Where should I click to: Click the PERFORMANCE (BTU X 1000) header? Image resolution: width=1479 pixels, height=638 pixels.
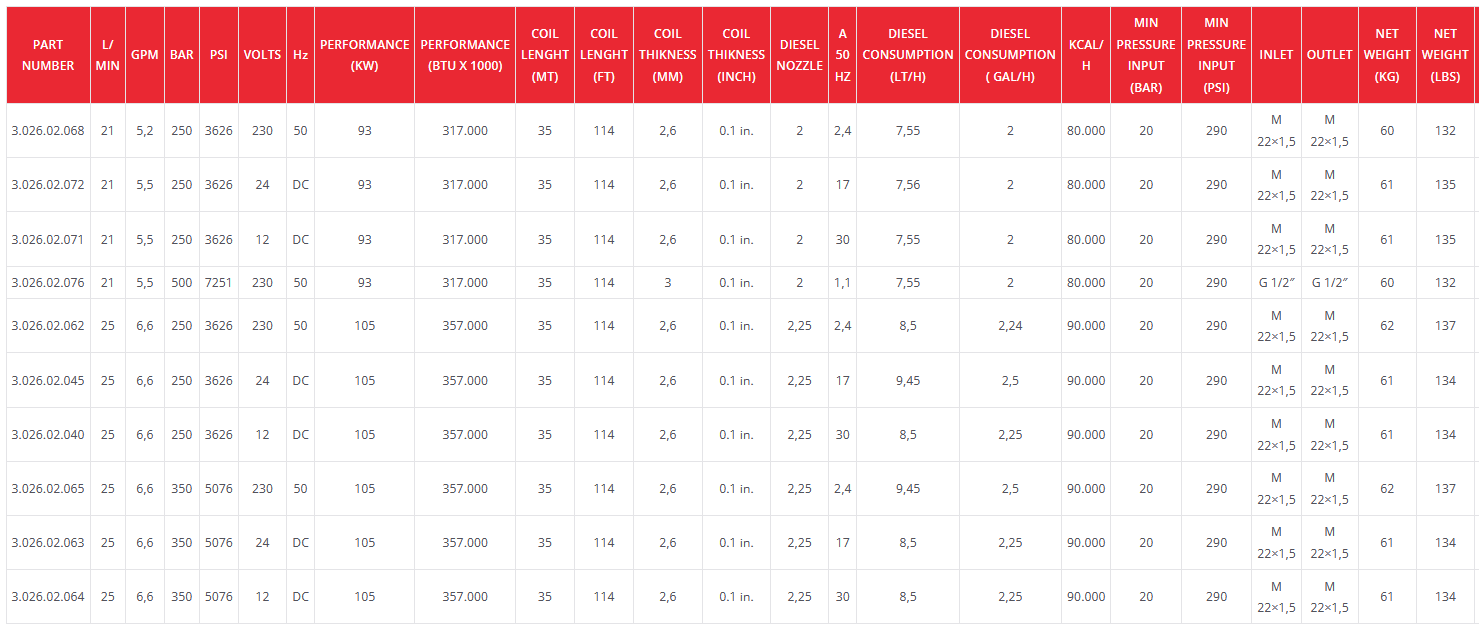click(x=465, y=55)
